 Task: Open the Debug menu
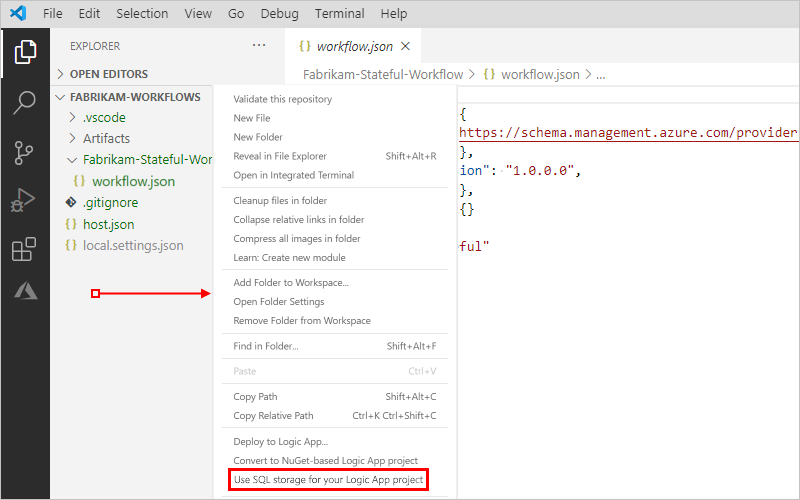[x=280, y=14]
